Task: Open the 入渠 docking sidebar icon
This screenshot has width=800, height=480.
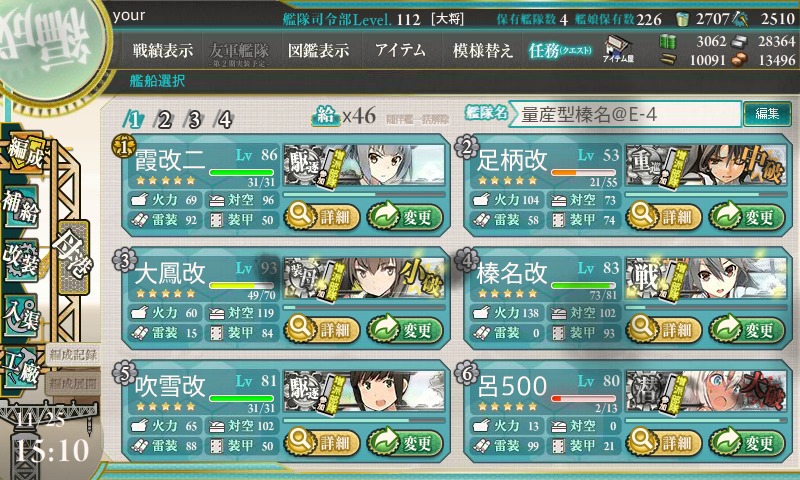Action: pos(21,315)
